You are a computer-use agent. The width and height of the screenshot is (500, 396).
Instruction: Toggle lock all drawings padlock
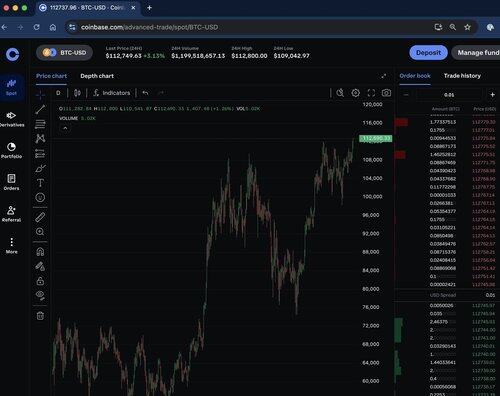tap(40, 281)
